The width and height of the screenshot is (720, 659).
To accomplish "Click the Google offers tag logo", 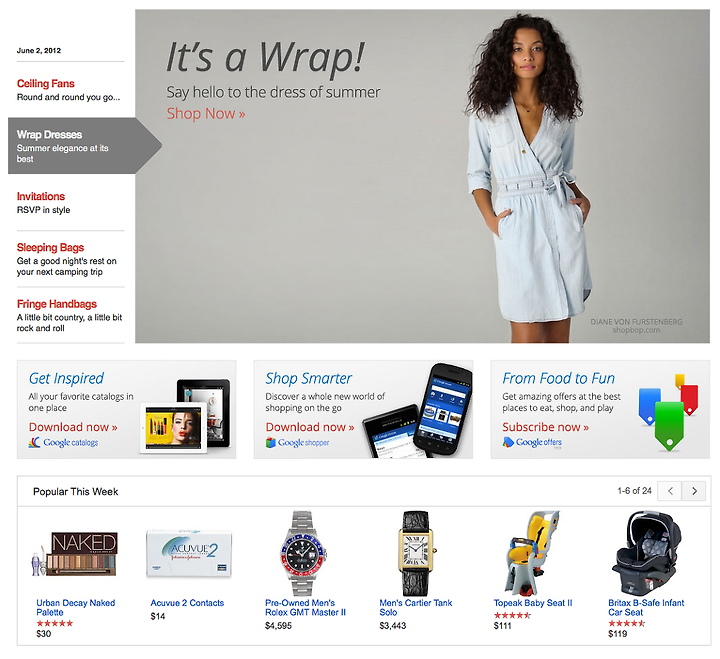I will [x=508, y=442].
